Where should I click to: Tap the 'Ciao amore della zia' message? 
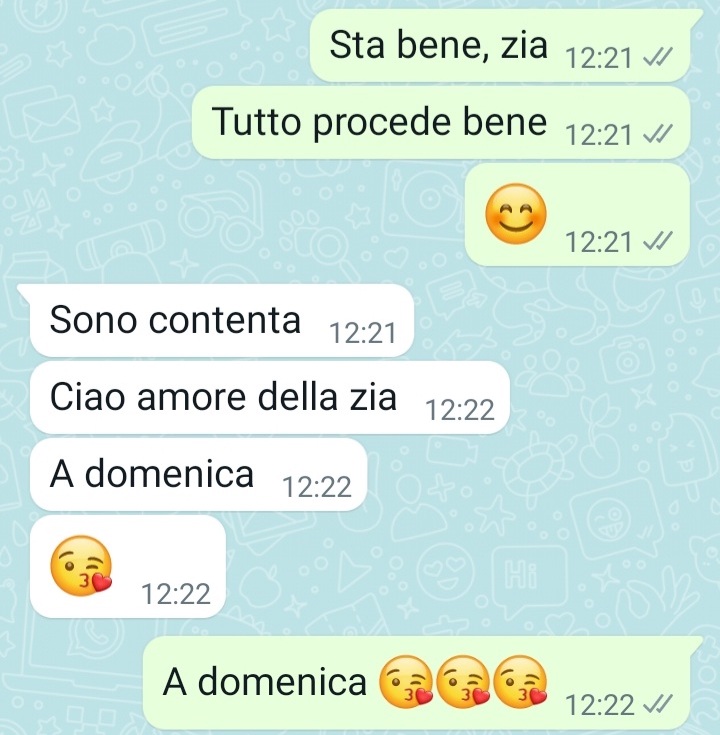[270, 398]
